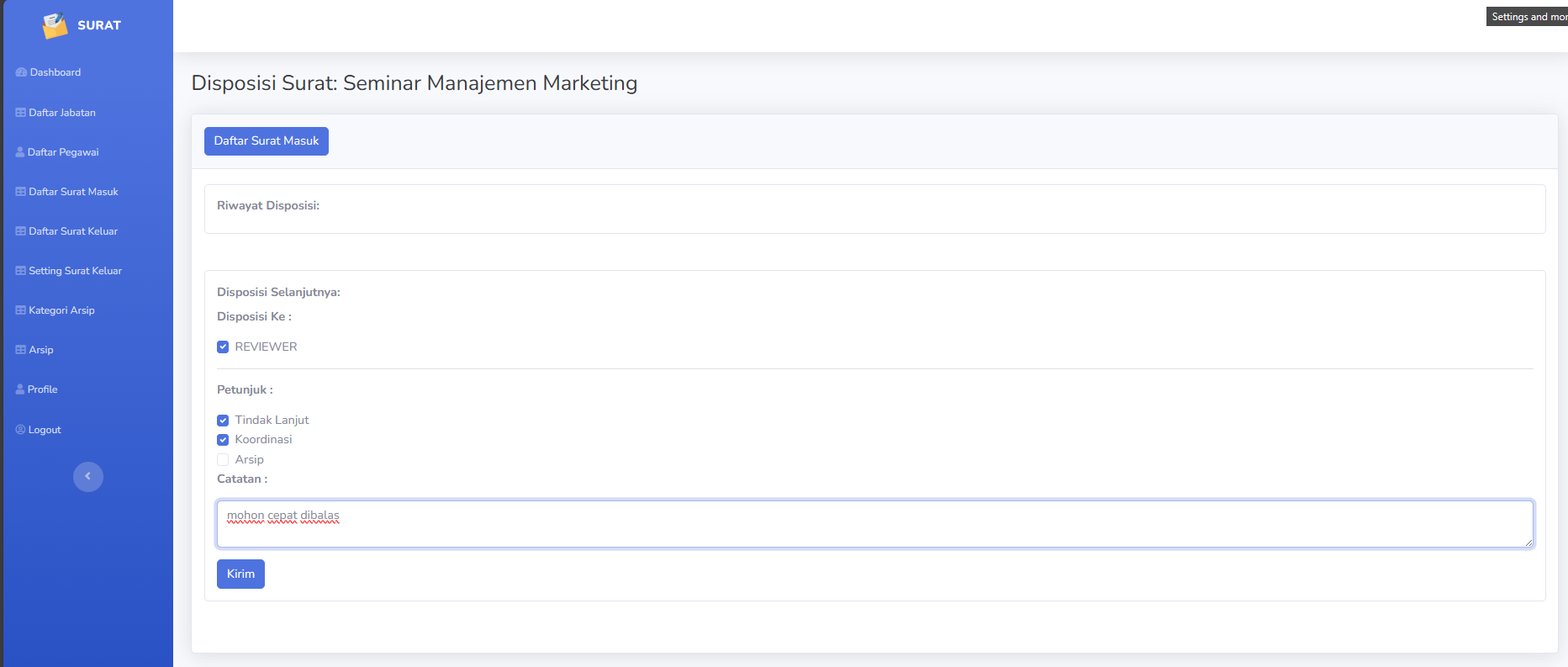The width and height of the screenshot is (1568, 667).
Task: Click the Petunjuk label
Action: (x=245, y=390)
